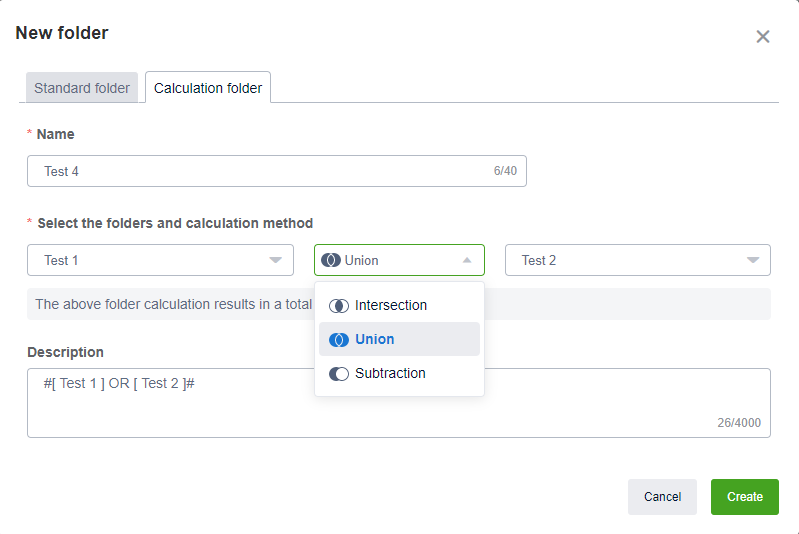The image size is (799, 534).
Task: Click the Name field character counter
Action: pyautogui.click(x=505, y=171)
